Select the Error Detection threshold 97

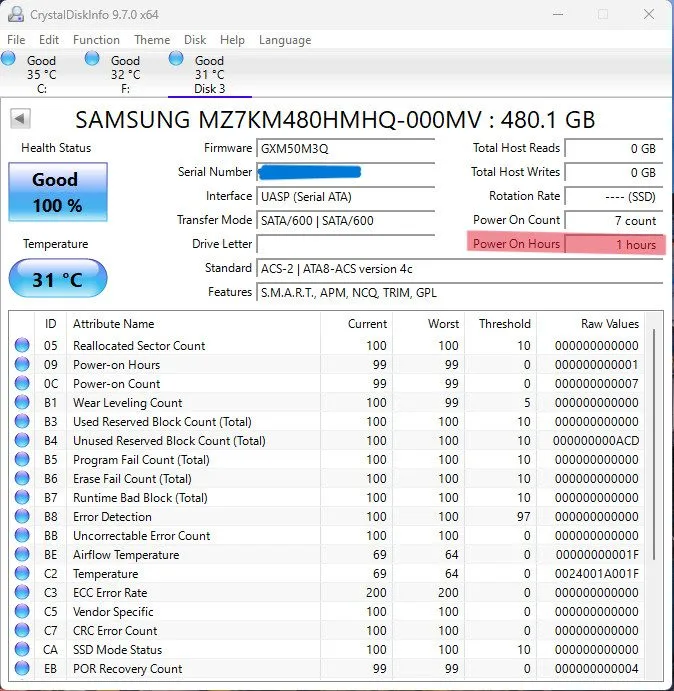524,516
